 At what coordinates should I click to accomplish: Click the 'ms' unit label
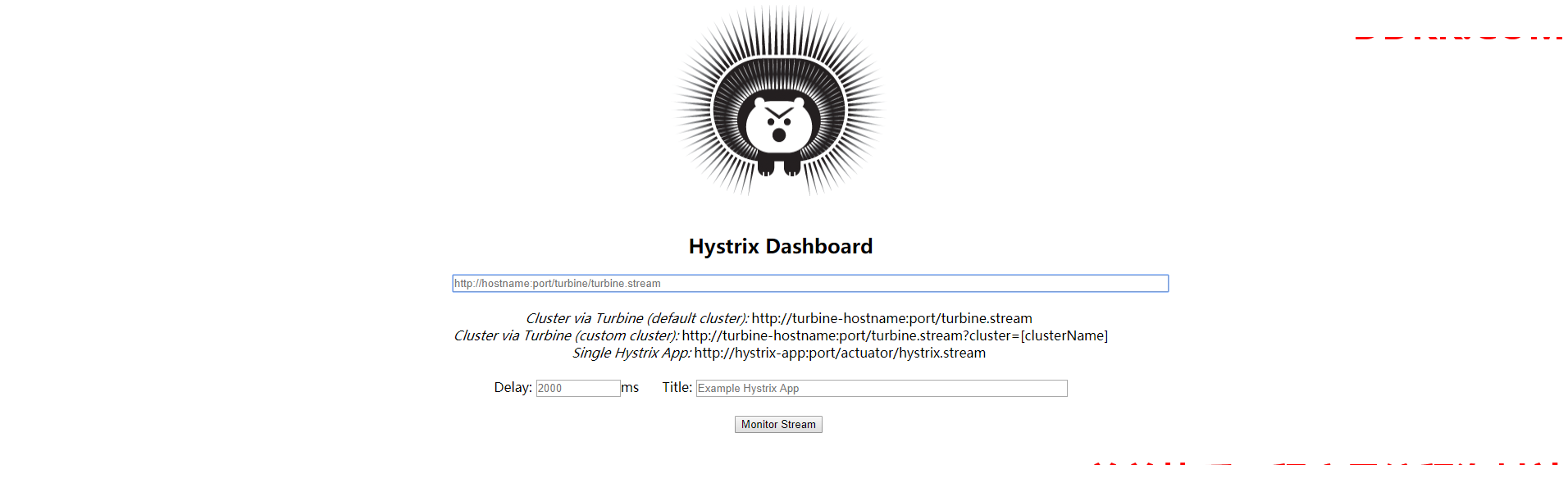point(630,387)
